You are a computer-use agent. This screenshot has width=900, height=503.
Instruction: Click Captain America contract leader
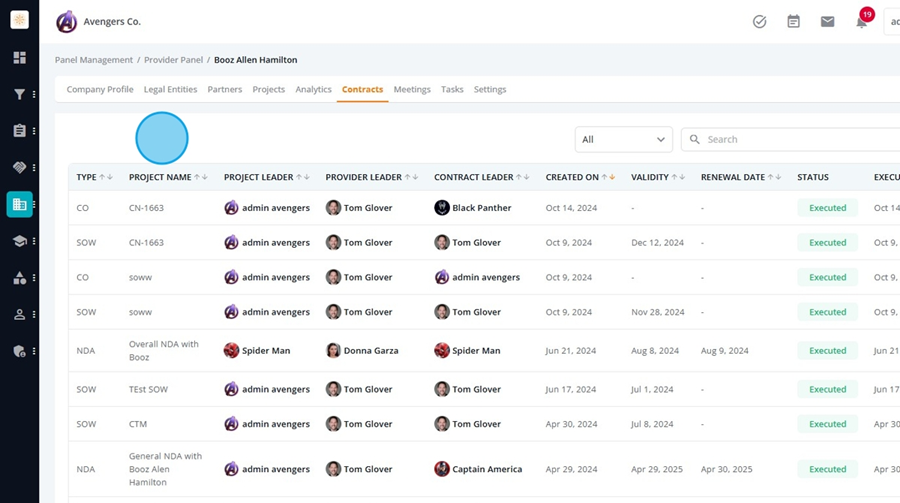pos(478,469)
